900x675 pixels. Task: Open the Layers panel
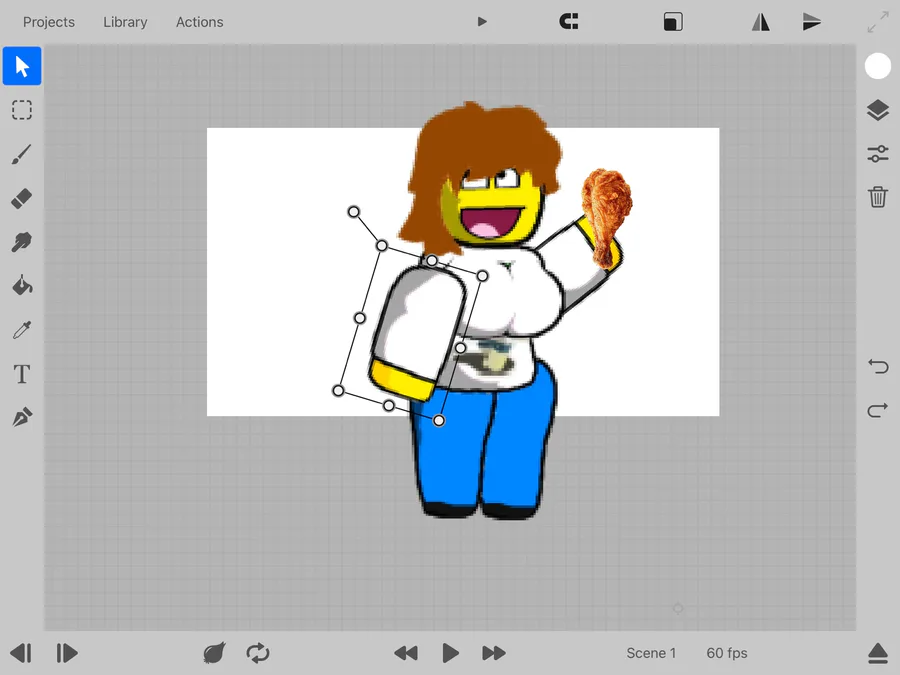point(878,110)
